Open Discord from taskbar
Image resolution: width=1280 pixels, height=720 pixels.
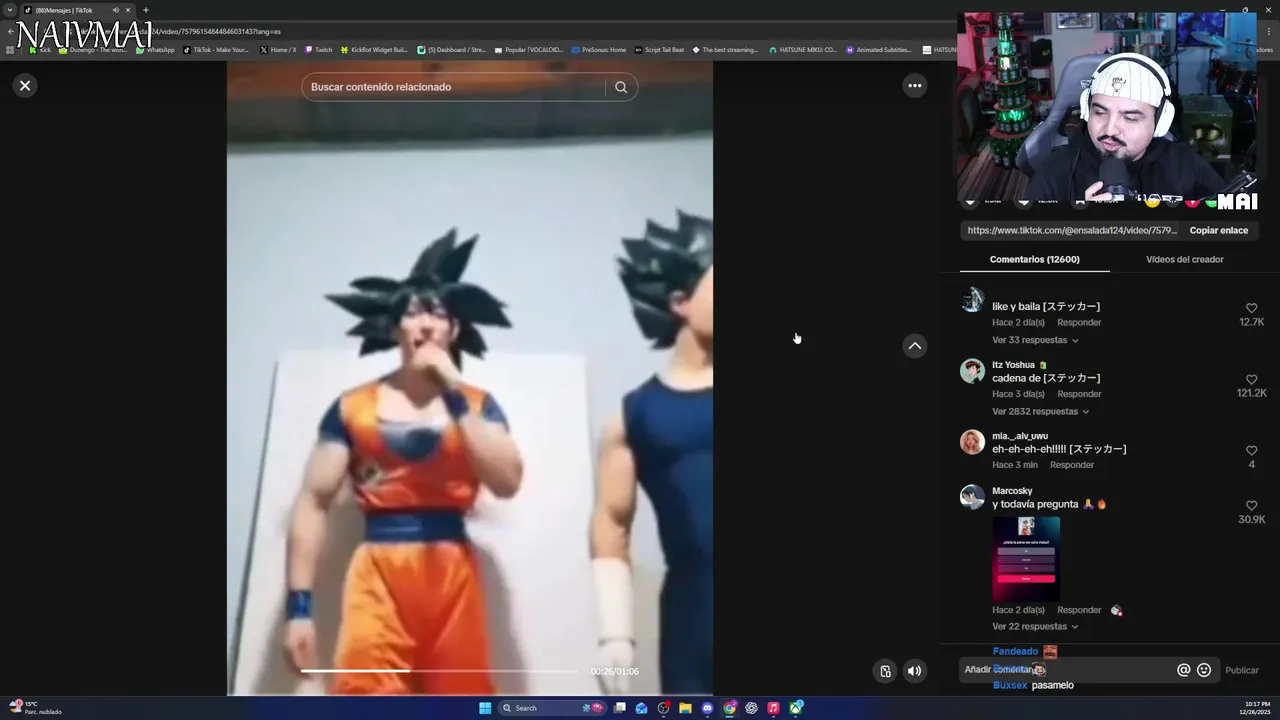[x=707, y=708]
